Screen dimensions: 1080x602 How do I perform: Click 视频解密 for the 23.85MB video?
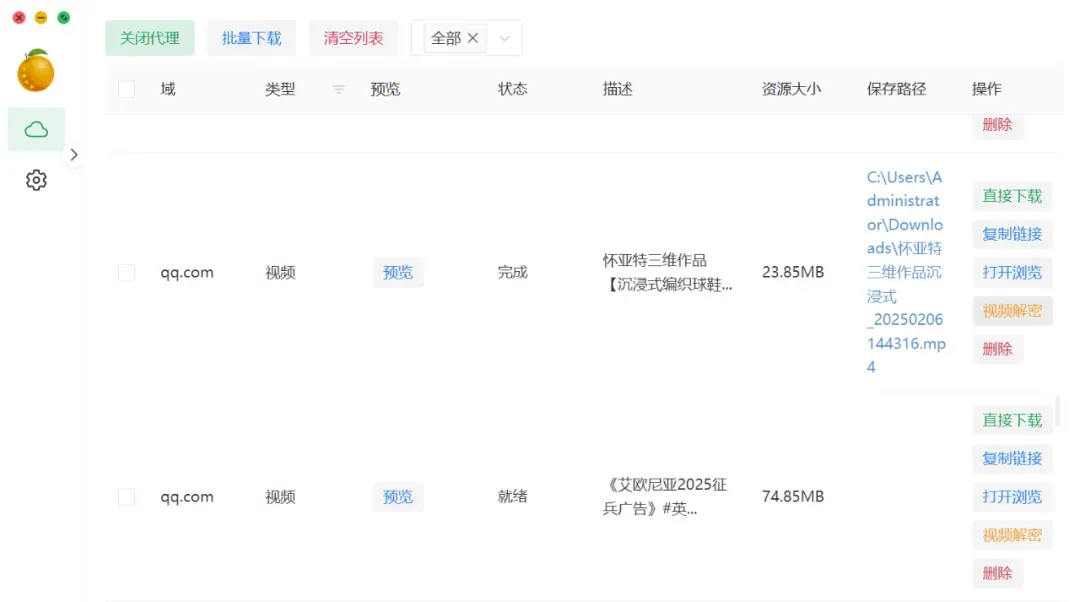click(x=1012, y=311)
